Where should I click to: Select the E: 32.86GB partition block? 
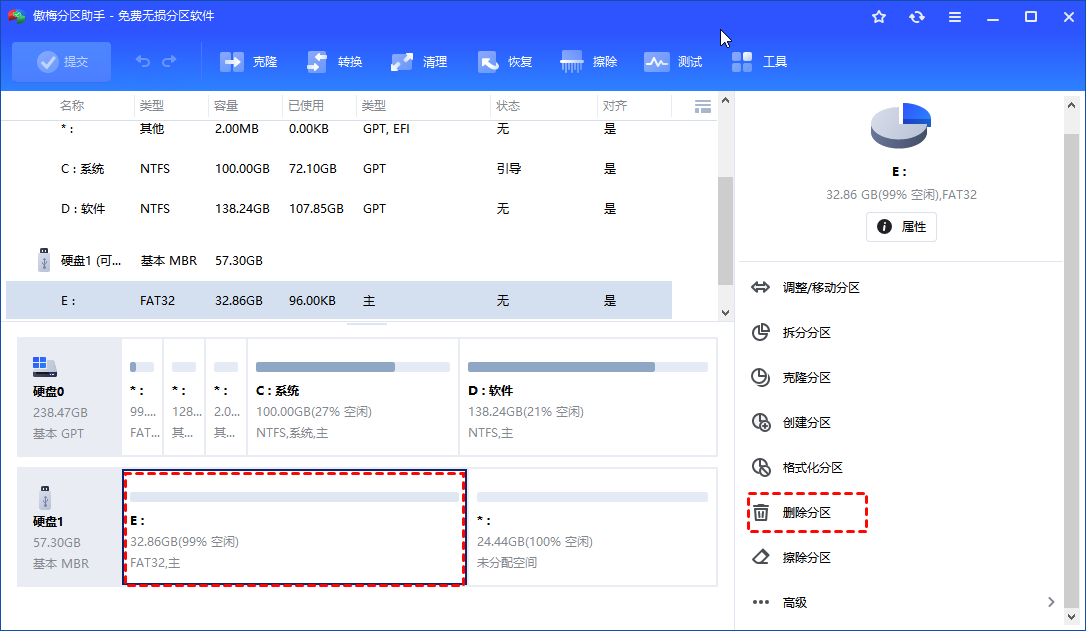click(x=294, y=528)
